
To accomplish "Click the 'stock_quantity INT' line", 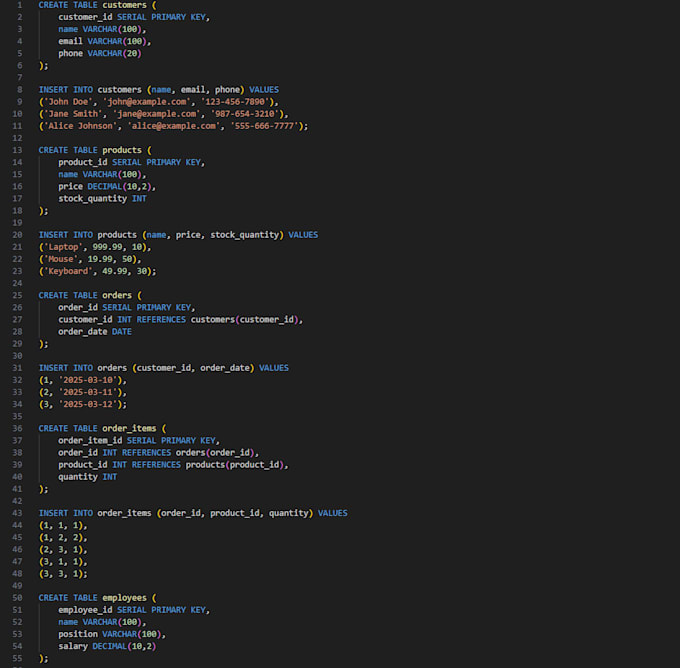I will [102, 199].
